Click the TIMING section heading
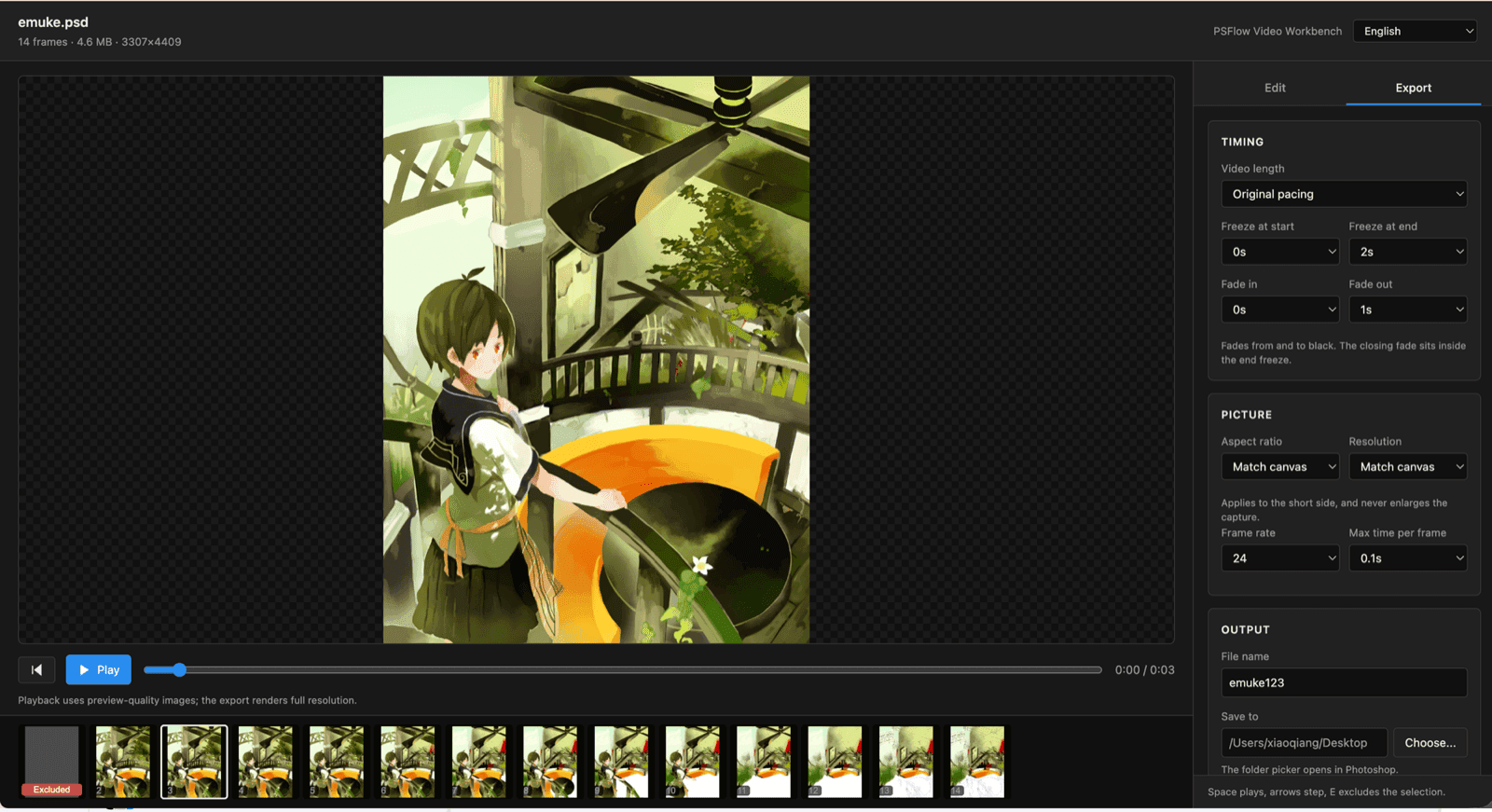The image size is (1492, 812). (x=1242, y=142)
